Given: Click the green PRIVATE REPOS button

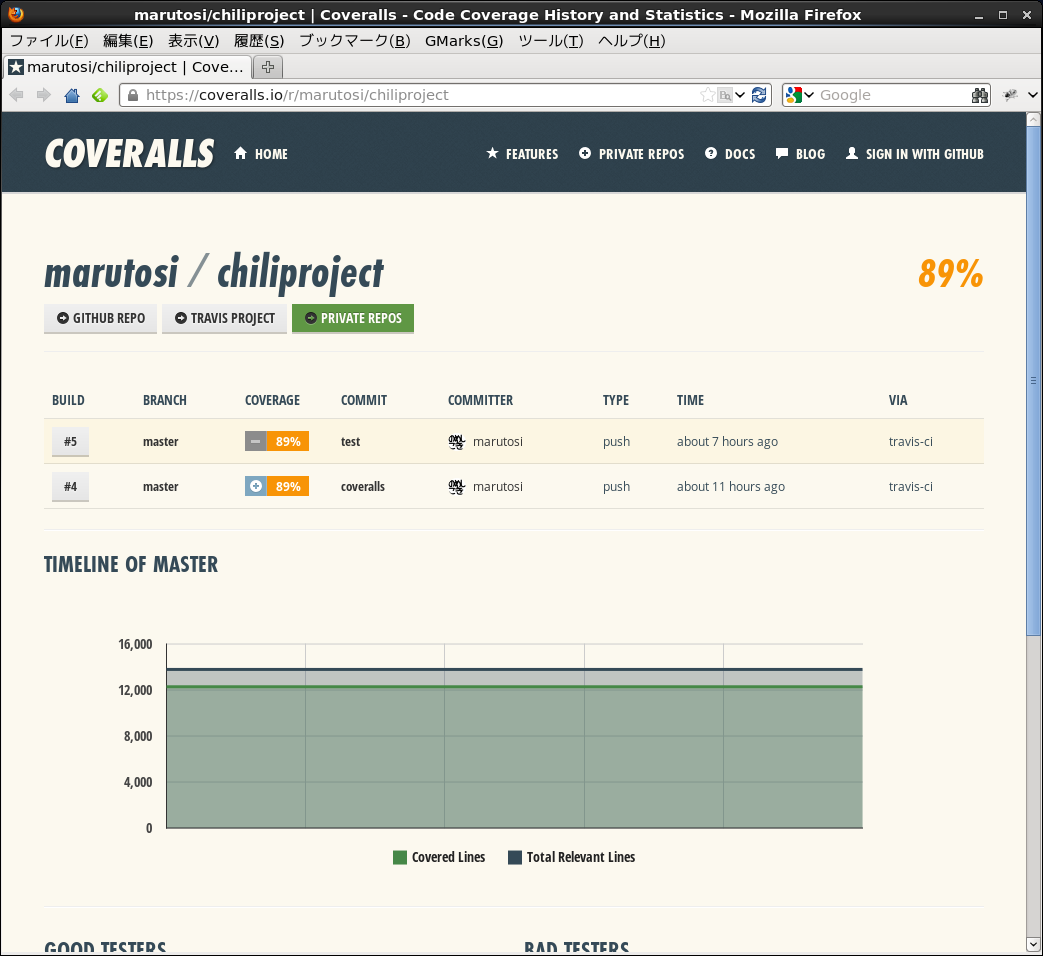Looking at the screenshot, I should (x=353, y=319).
